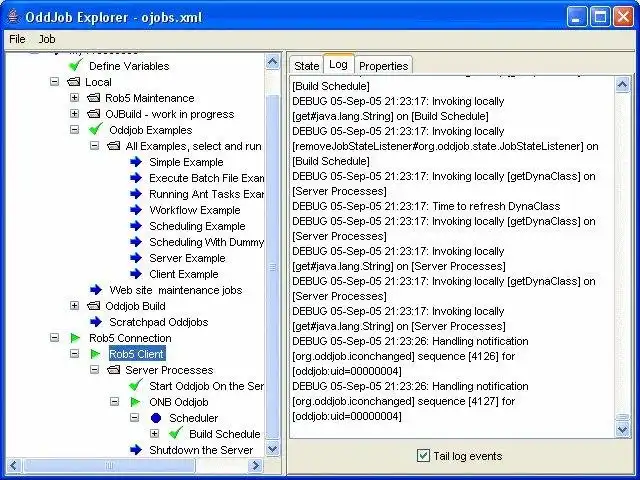Click the blue arrow icon of Scratchpad Oddjobs
Image resolution: width=640 pixels, height=480 pixels.
[96, 322]
